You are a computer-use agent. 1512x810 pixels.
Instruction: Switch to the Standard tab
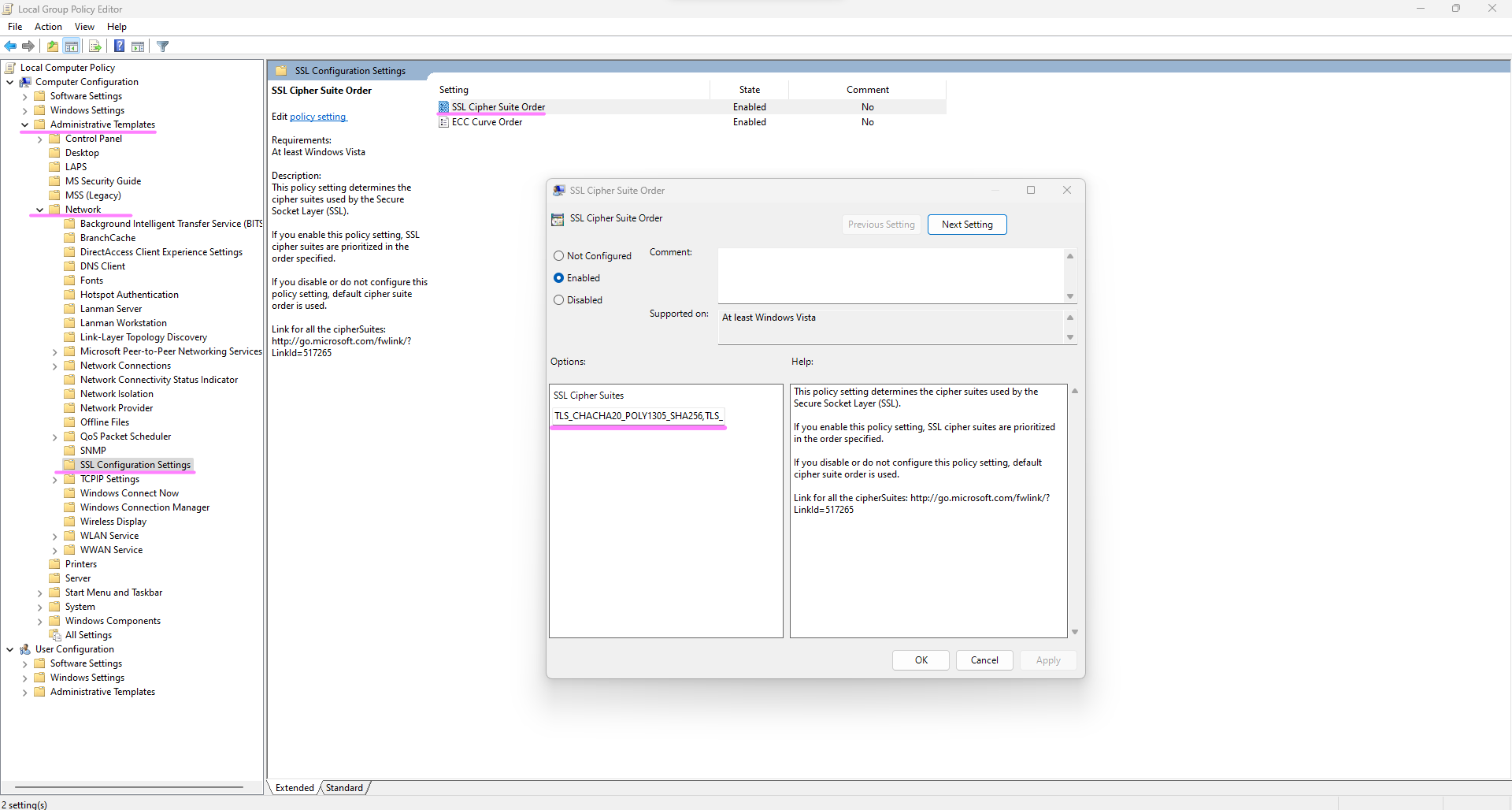pyautogui.click(x=344, y=787)
